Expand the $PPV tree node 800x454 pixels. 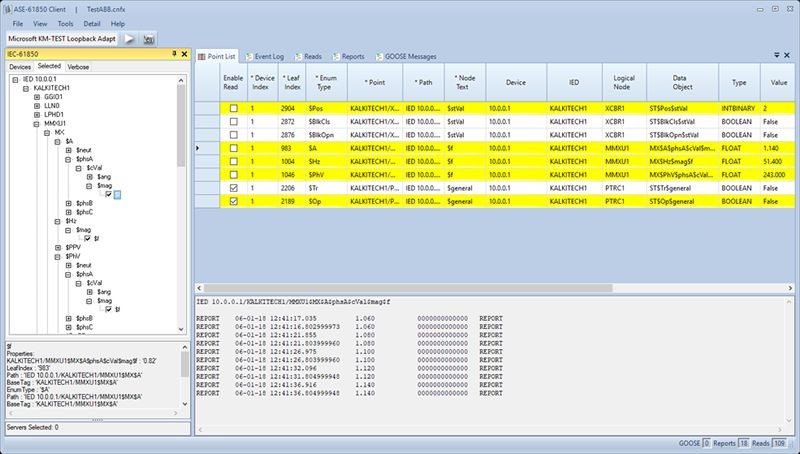coord(57,246)
